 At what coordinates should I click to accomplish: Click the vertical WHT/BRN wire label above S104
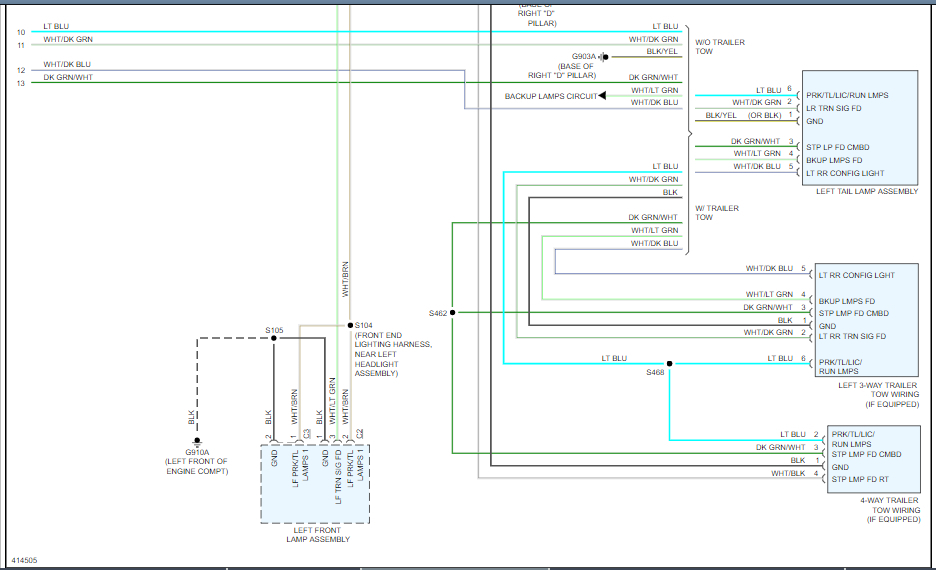pyautogui.click(x=345, y=279)
